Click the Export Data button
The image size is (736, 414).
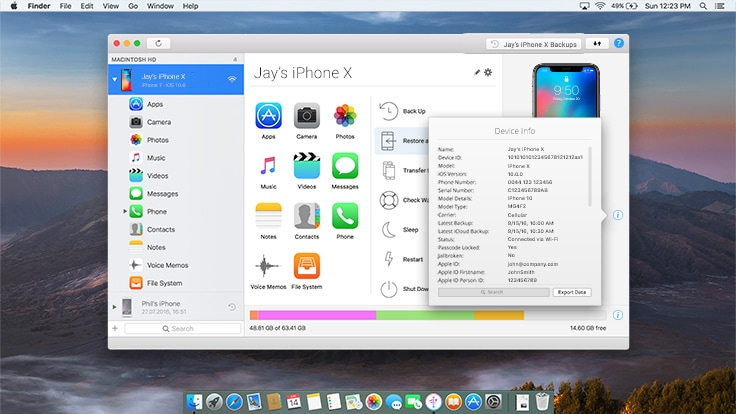[571, 292]
